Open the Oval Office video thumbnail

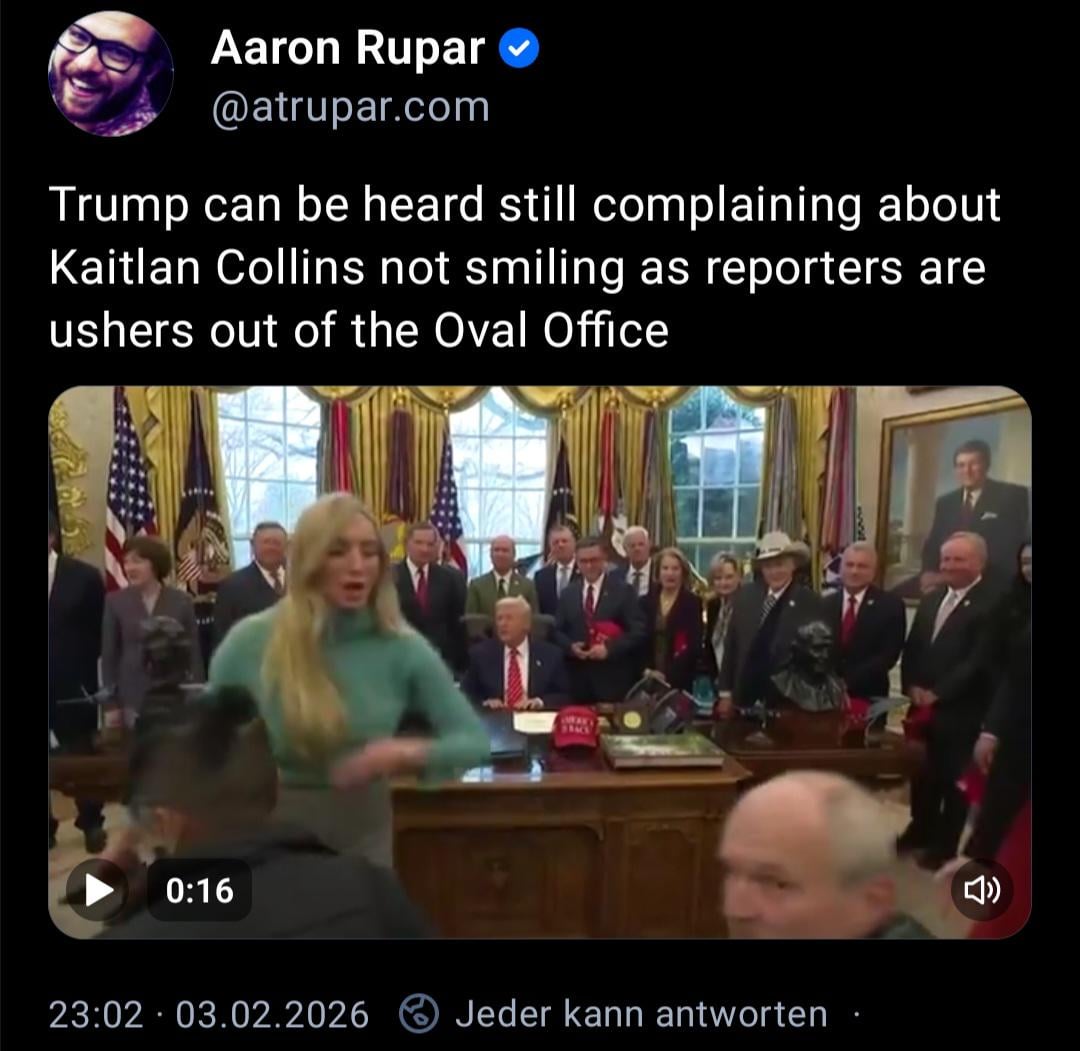coord(540,662)
